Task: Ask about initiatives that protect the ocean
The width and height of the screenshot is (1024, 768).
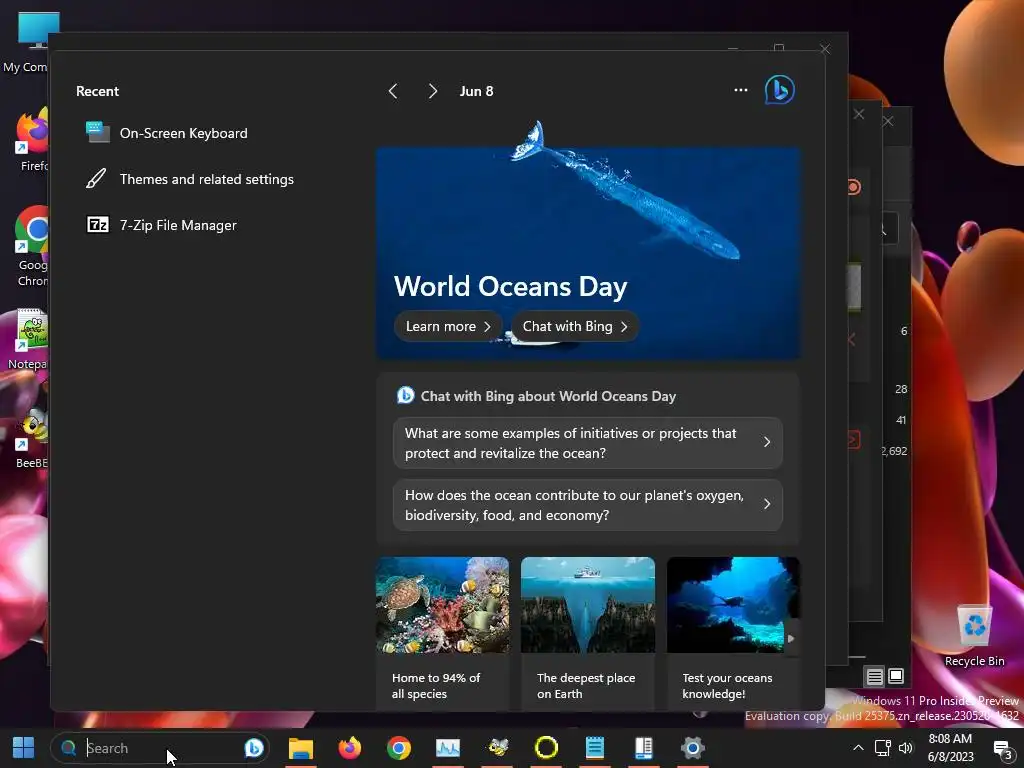Action: 588,443
